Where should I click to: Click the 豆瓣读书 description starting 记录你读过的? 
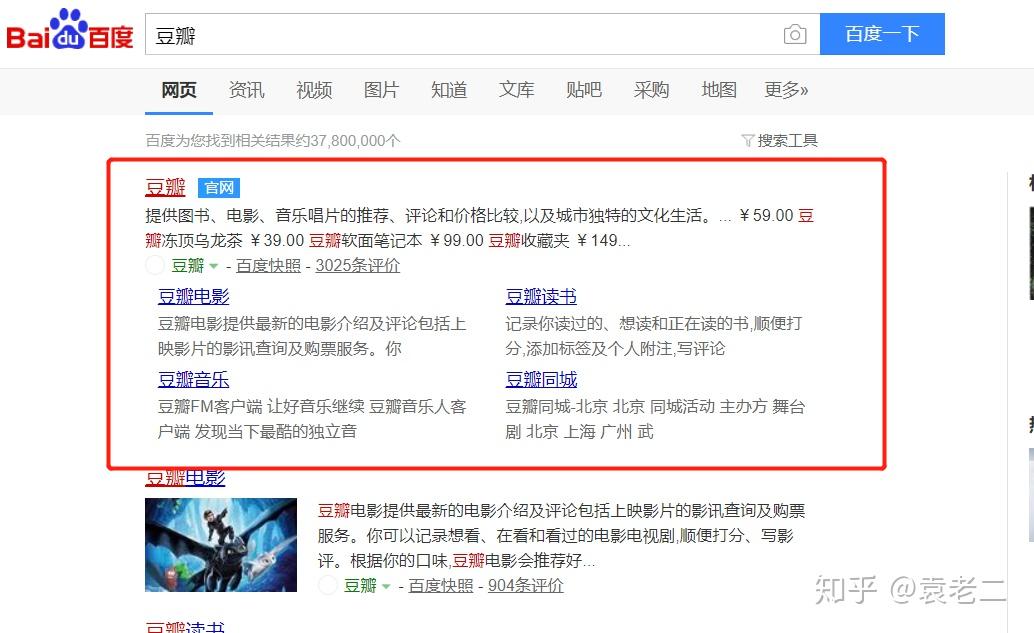[x=654, y=336]
